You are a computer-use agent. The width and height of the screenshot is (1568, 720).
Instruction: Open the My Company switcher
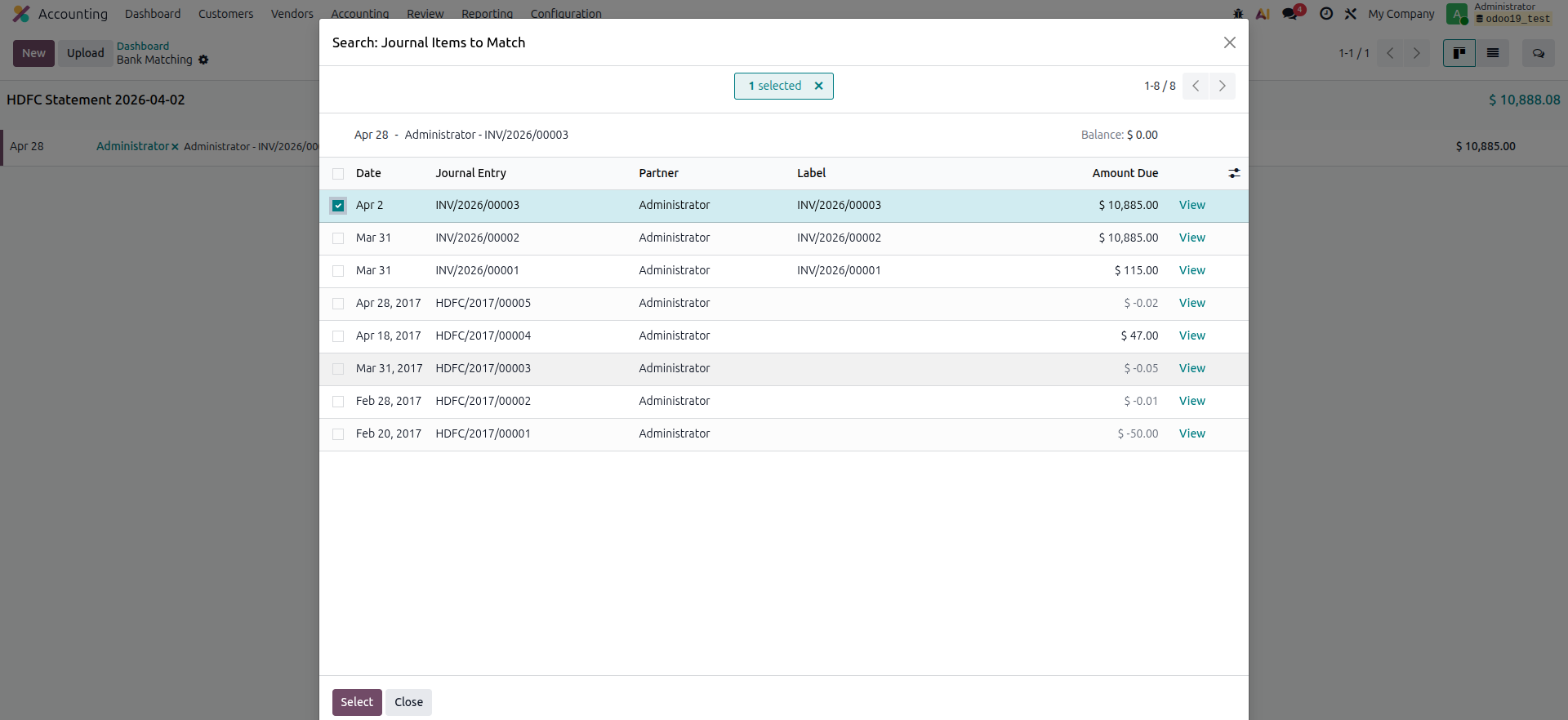tap(1401, 14)
